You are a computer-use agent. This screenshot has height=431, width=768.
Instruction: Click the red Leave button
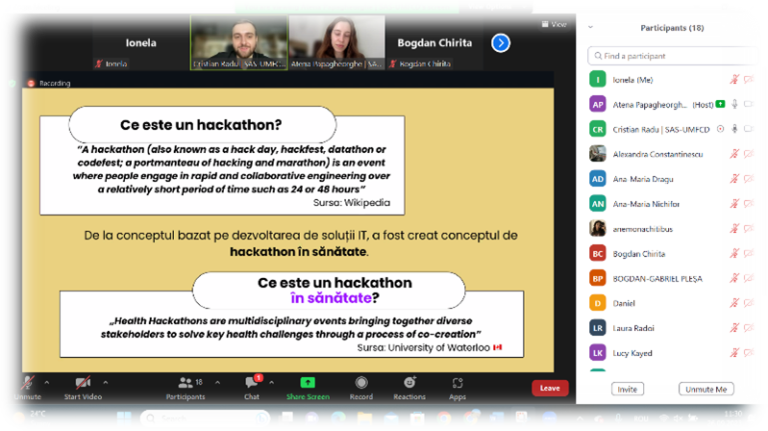tap(549, 388)
